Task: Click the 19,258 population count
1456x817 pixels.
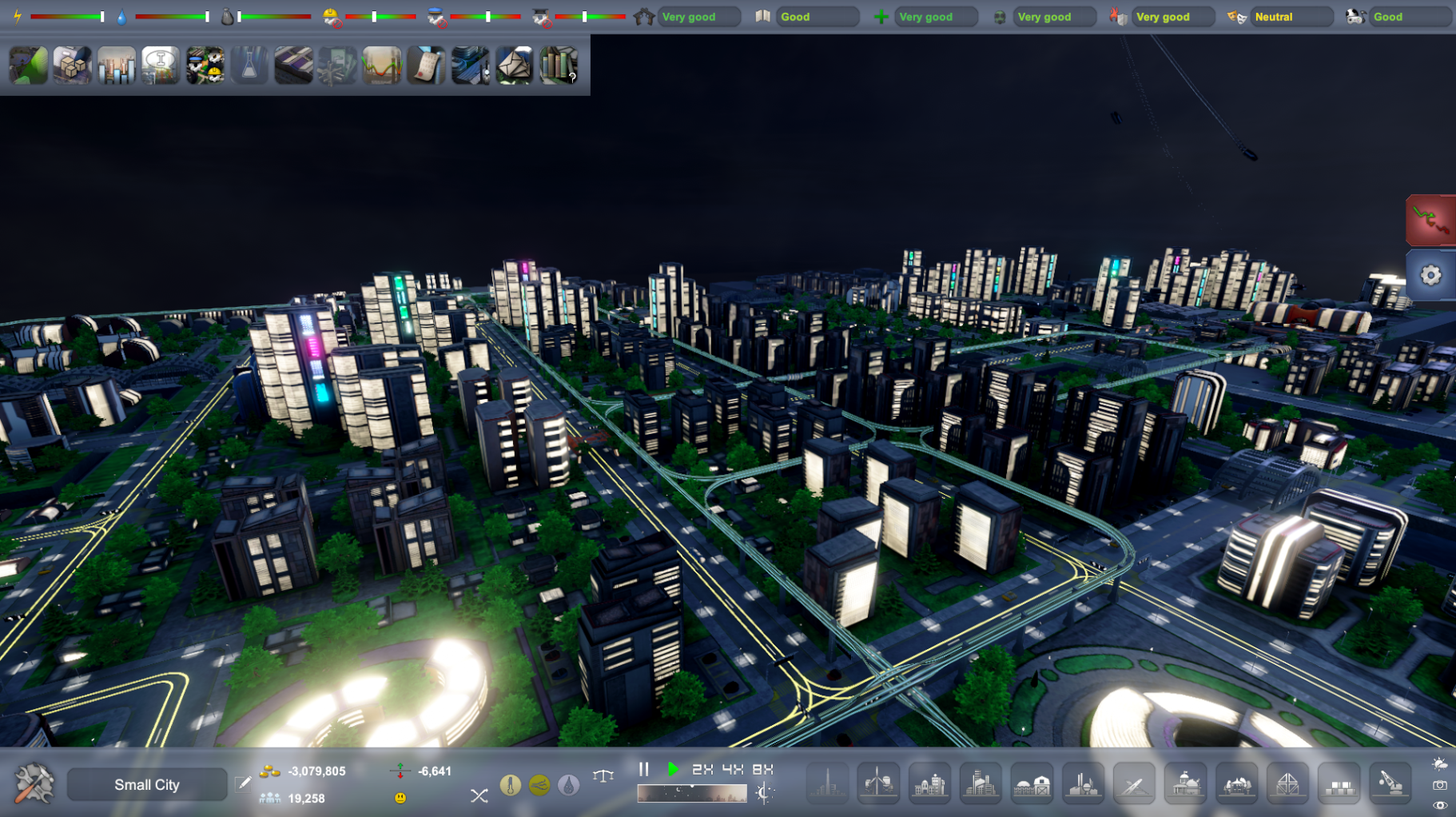Action: tap(306, 798)
